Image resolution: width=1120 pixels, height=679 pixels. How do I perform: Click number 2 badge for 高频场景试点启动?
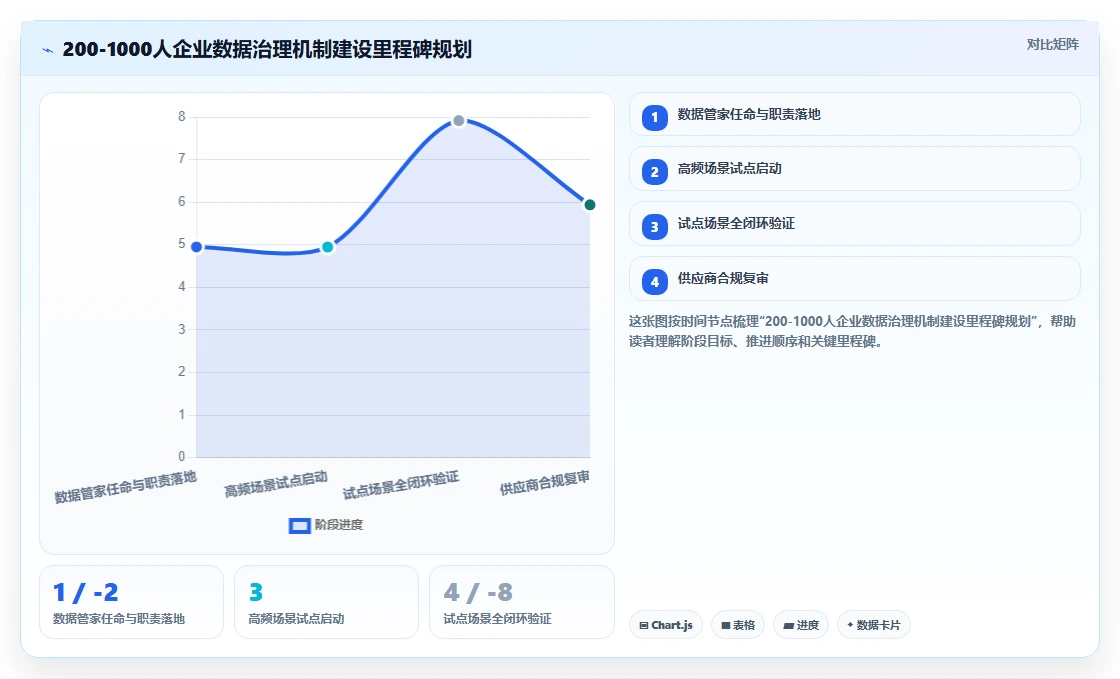tap(654, 172)
